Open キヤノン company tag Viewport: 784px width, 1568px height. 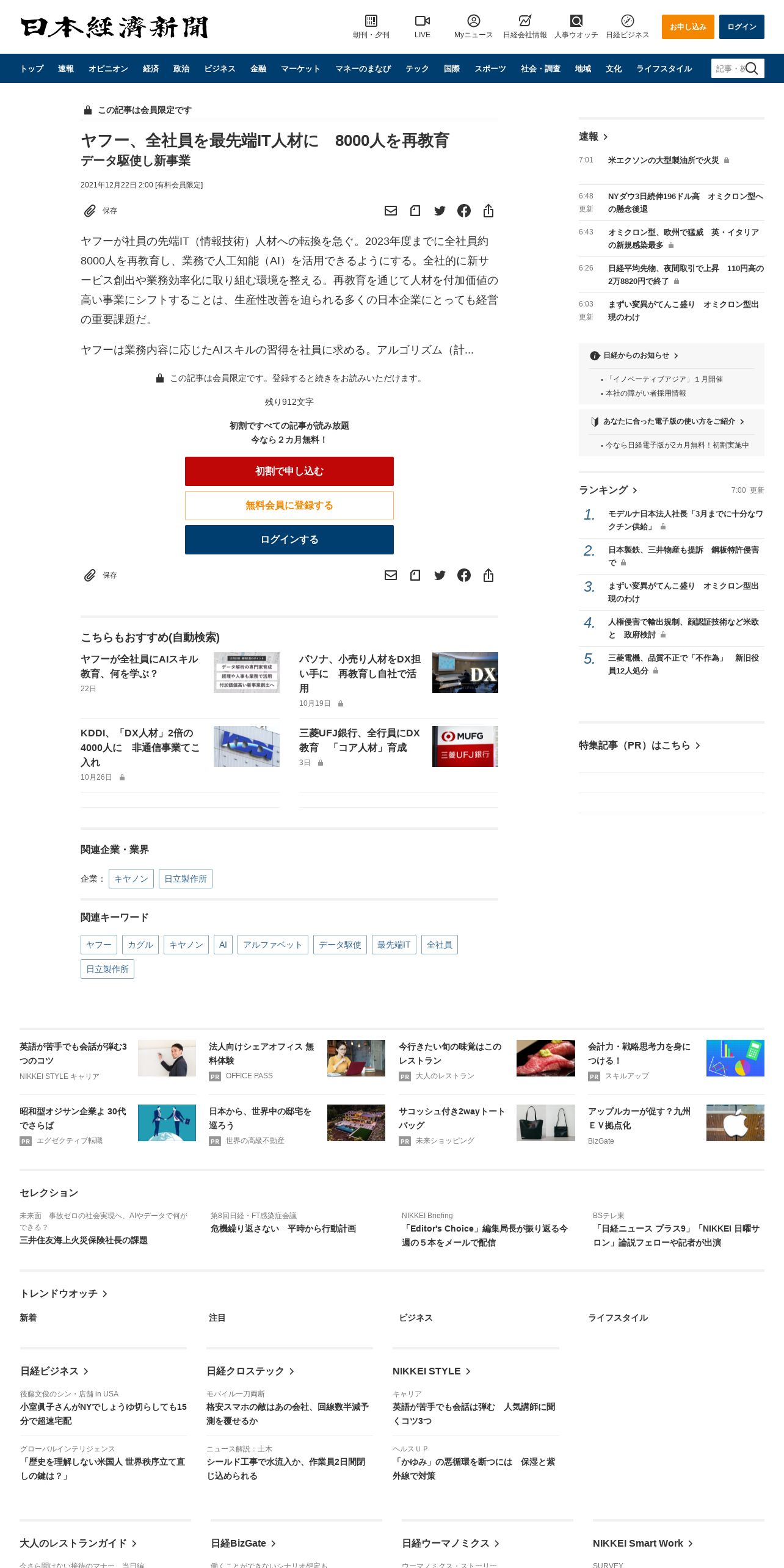(131, 879)
